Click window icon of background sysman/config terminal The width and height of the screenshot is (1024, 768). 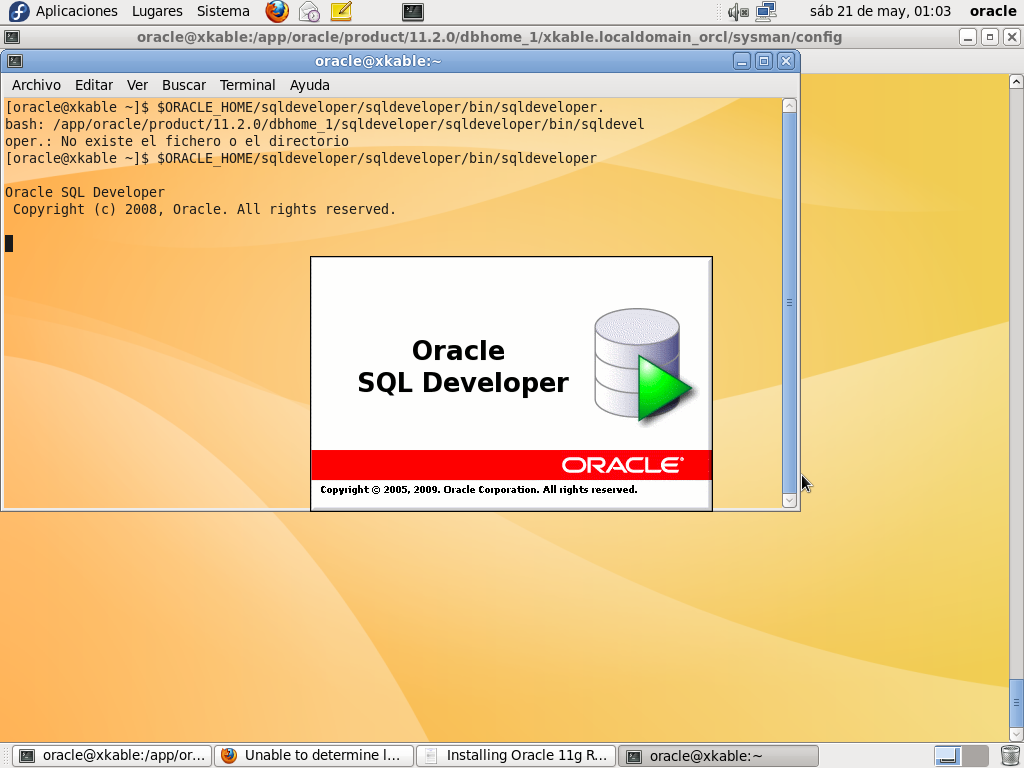pyautogui.click(x=12, y=37)
